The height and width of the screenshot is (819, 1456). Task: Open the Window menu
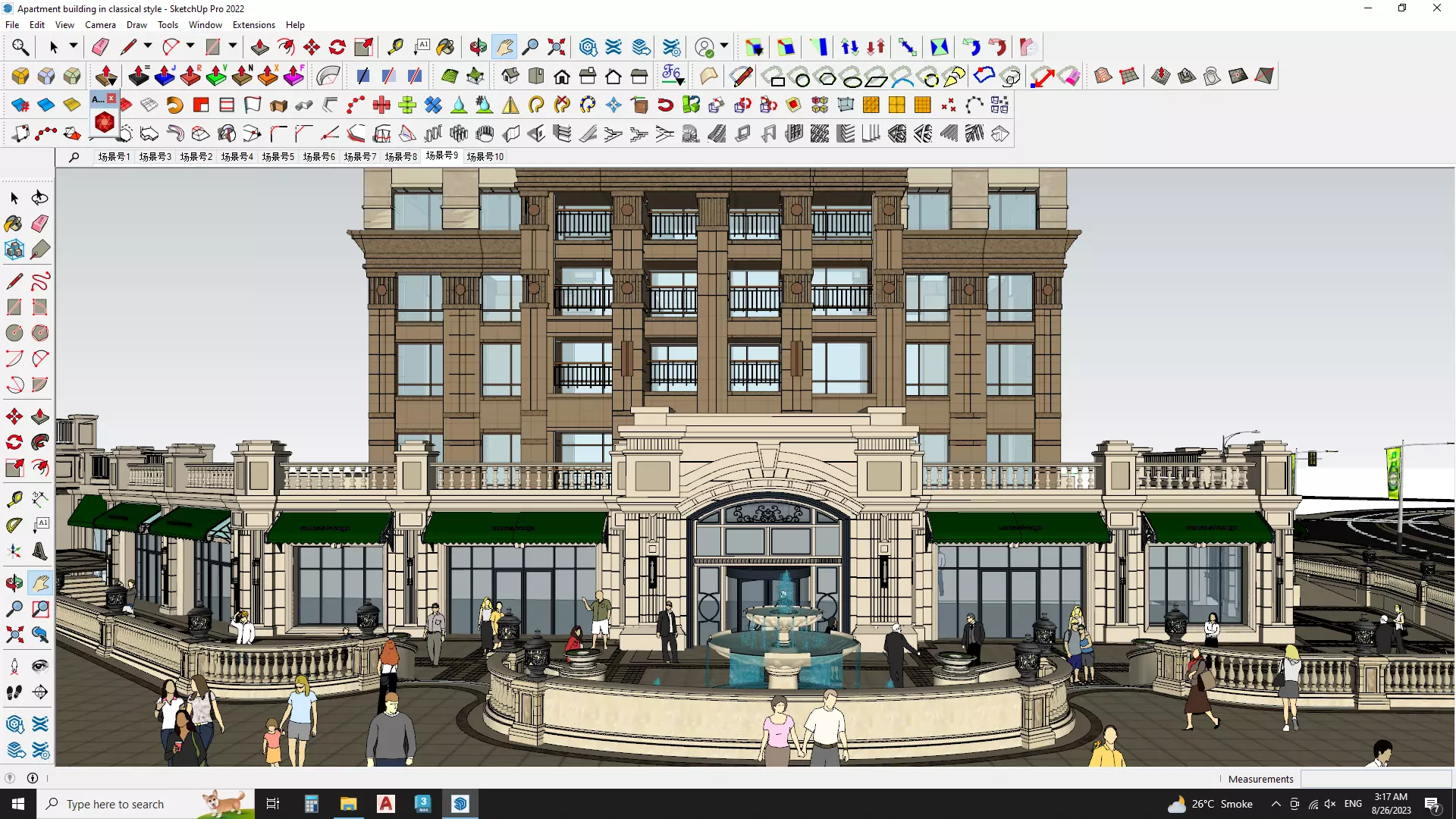[205, 25]
